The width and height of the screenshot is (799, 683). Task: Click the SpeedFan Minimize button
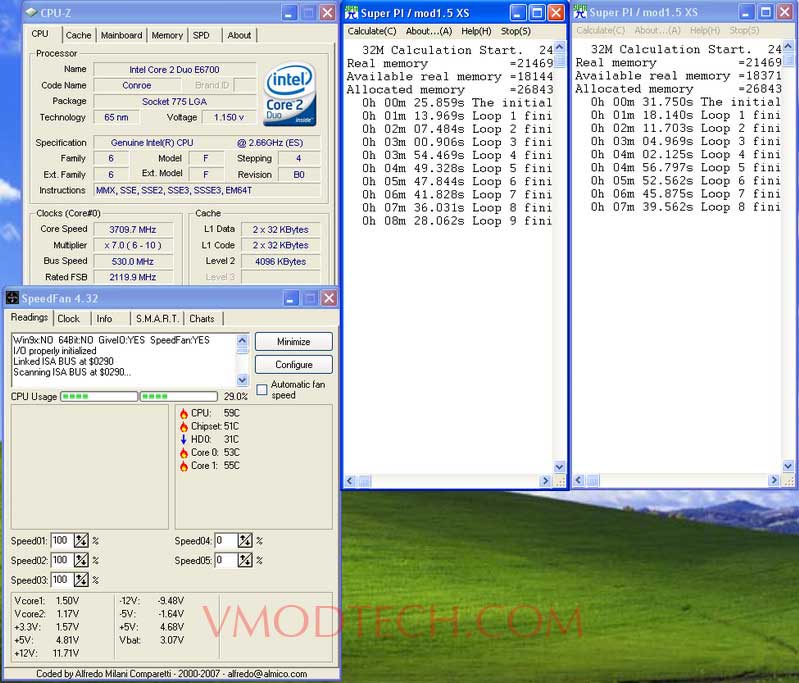[294, 342]
